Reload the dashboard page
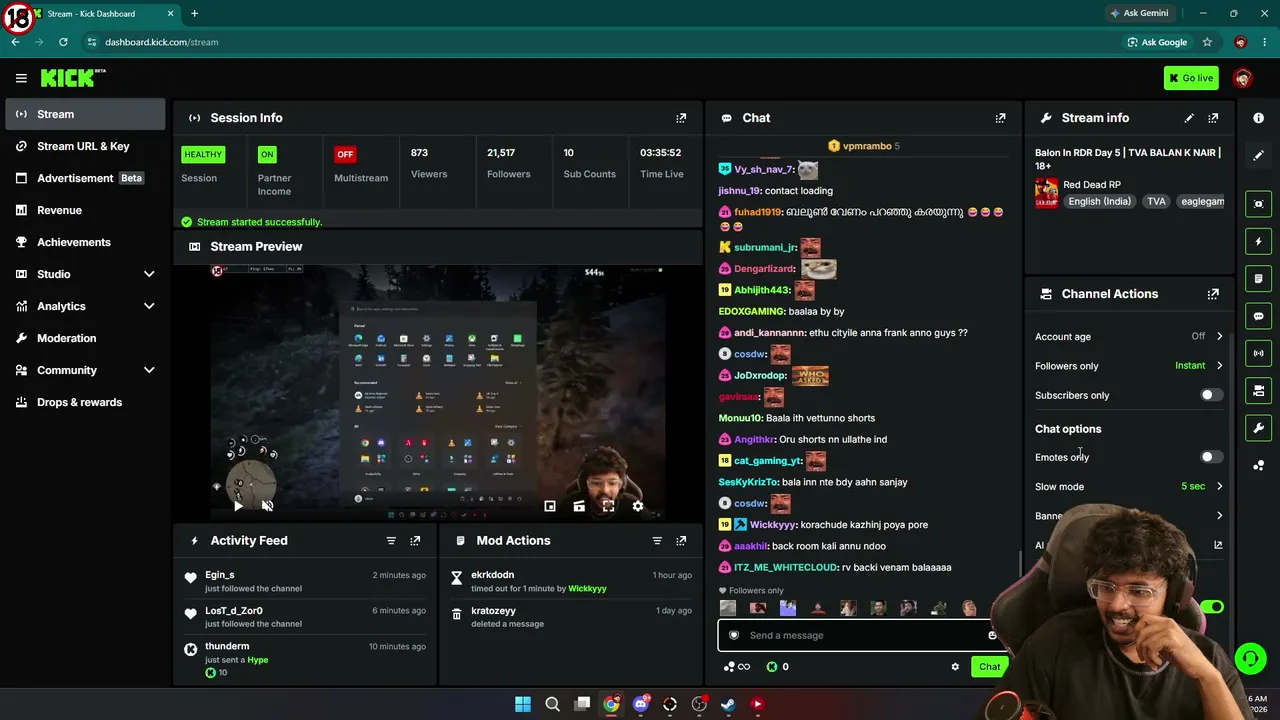Screen dimensions: 1280x720 tap(63, 42)
